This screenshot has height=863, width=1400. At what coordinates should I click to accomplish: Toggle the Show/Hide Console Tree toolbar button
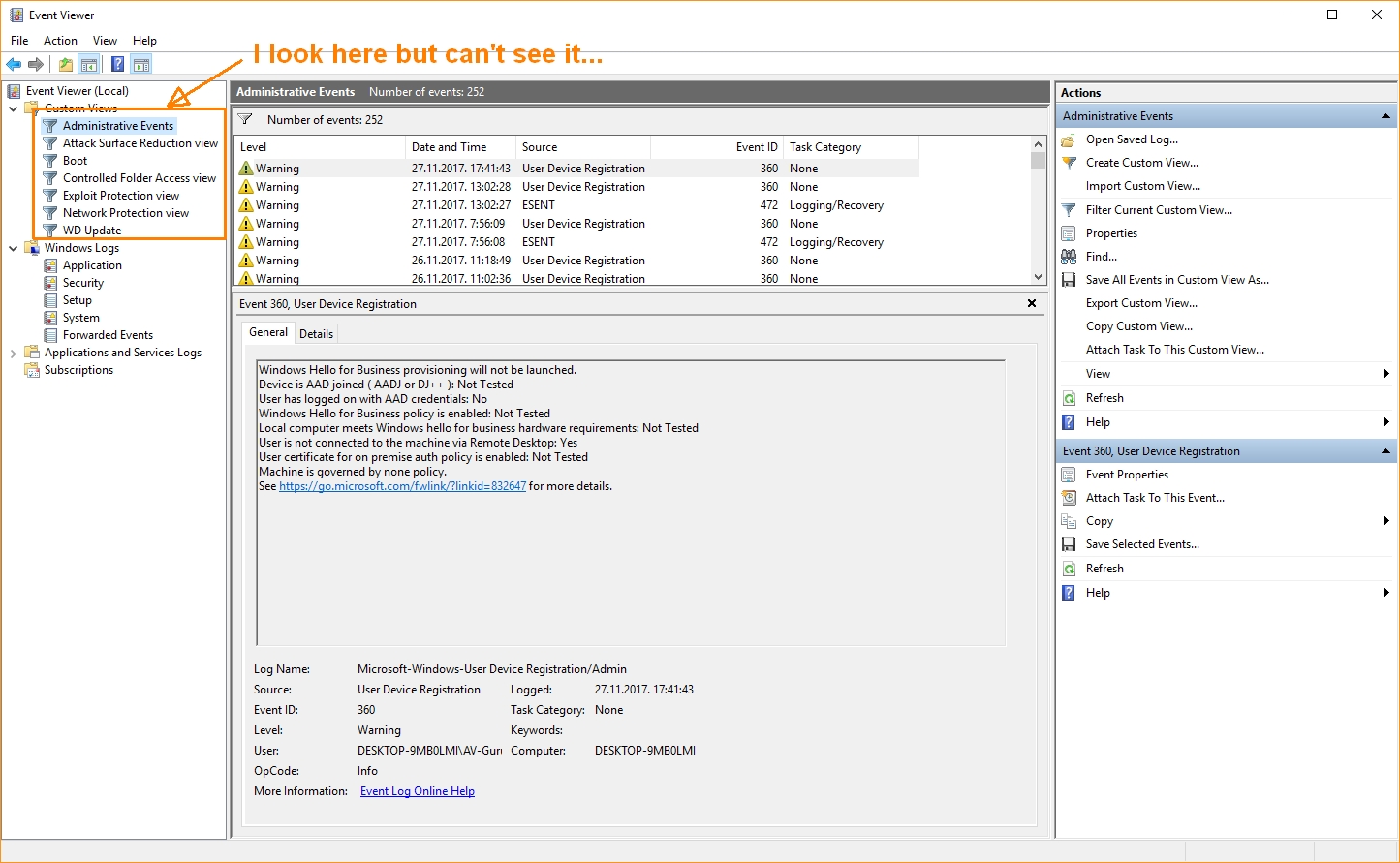click(89, 65)
